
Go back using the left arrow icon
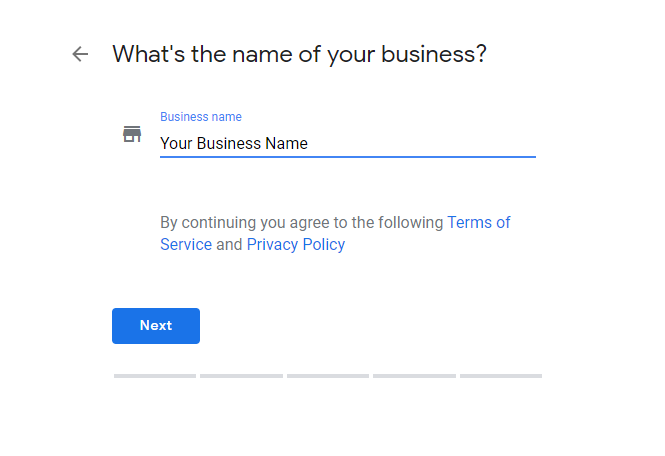click(x=80, y=54)
